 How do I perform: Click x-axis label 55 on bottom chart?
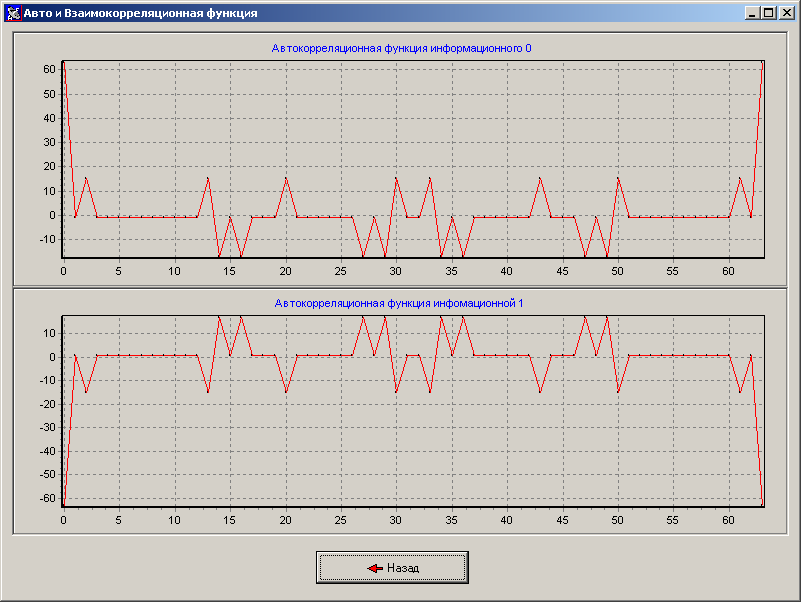click(672, 520)
